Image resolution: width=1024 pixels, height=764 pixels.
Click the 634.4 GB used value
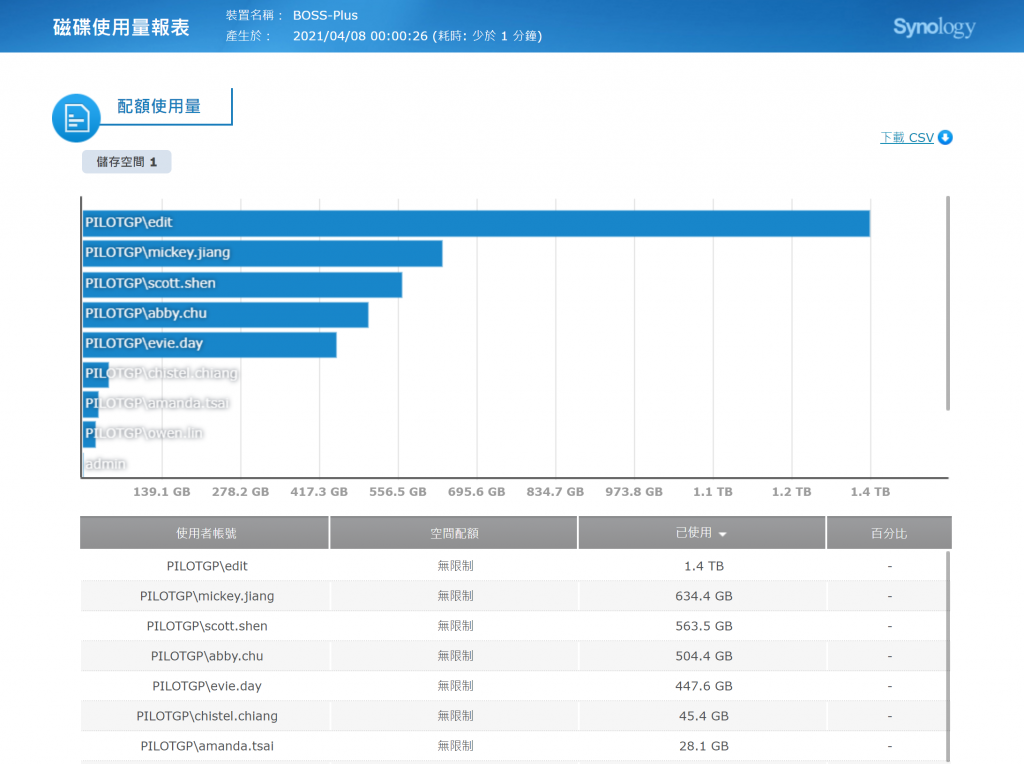click(704, 596)
